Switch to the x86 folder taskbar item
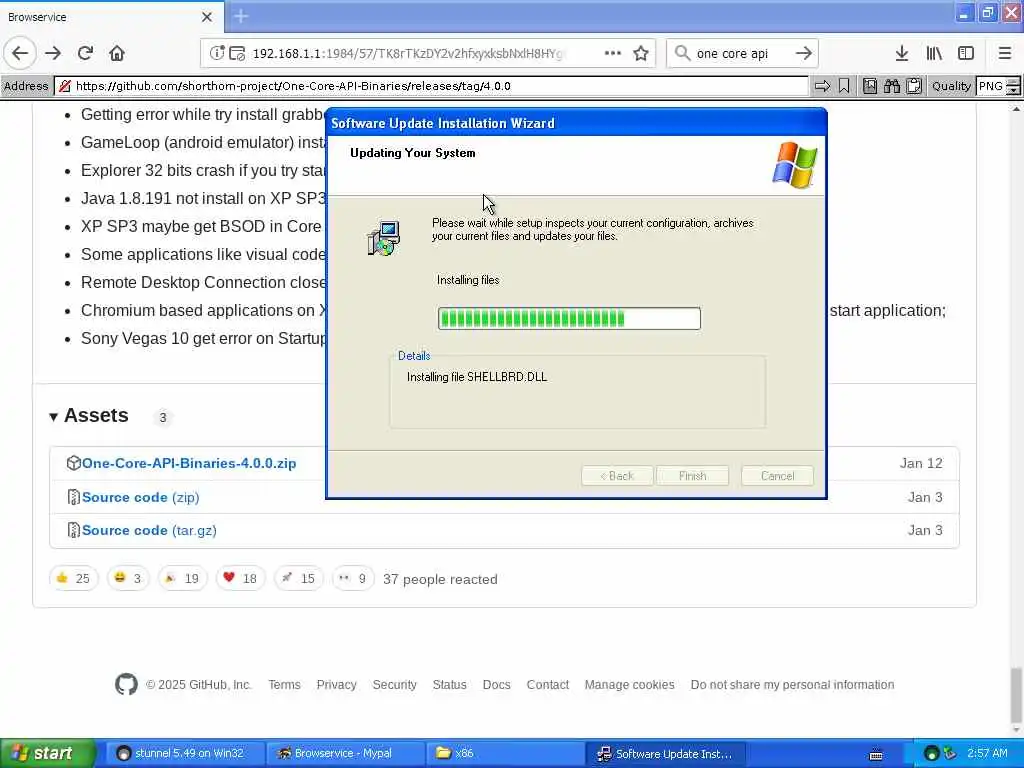 505,754
